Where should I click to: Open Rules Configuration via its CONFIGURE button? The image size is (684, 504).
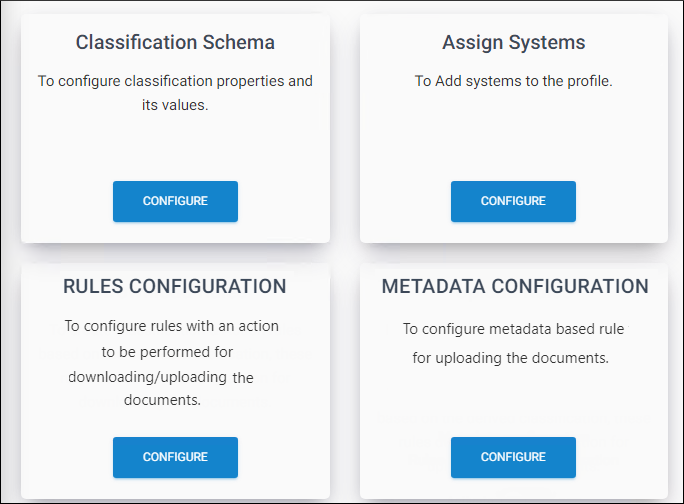(175, 457)
